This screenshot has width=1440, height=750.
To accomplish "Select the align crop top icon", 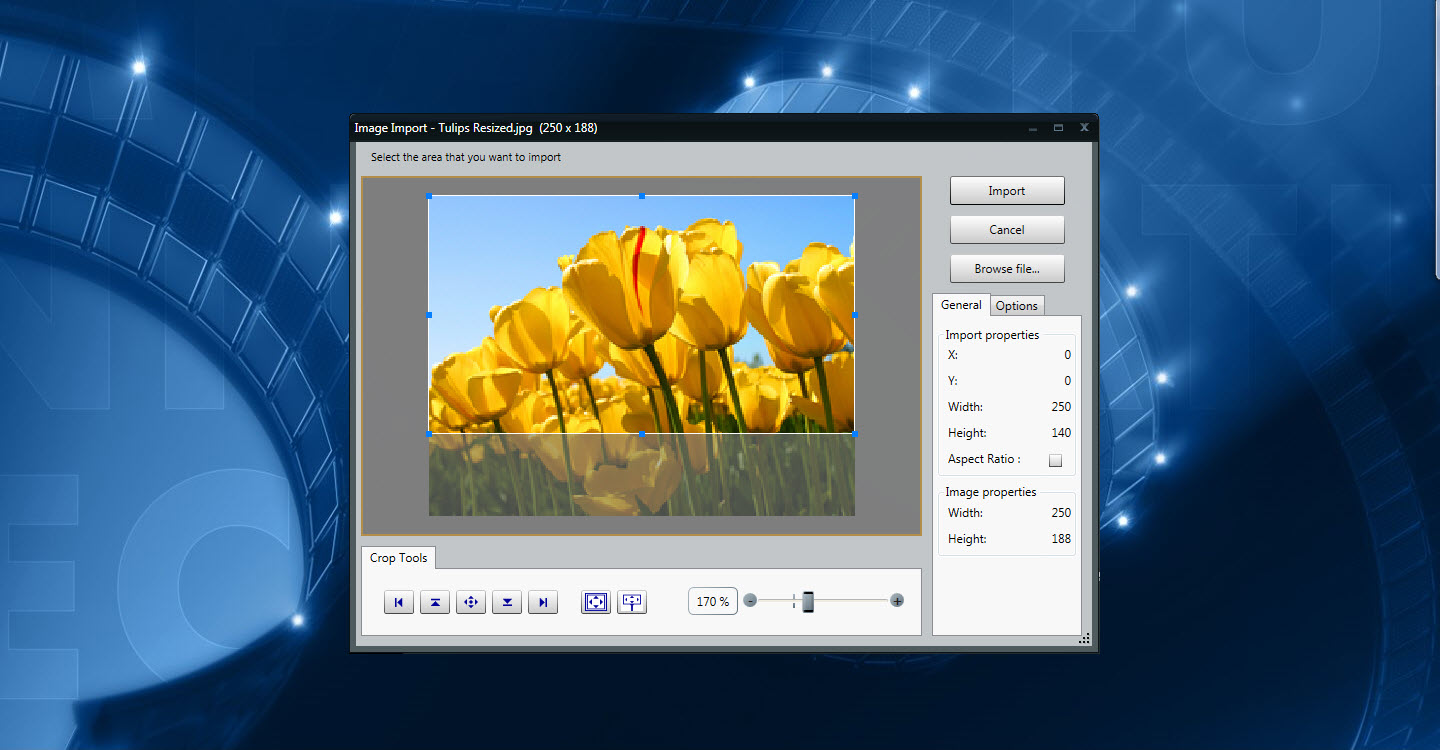I will [435, 601].
